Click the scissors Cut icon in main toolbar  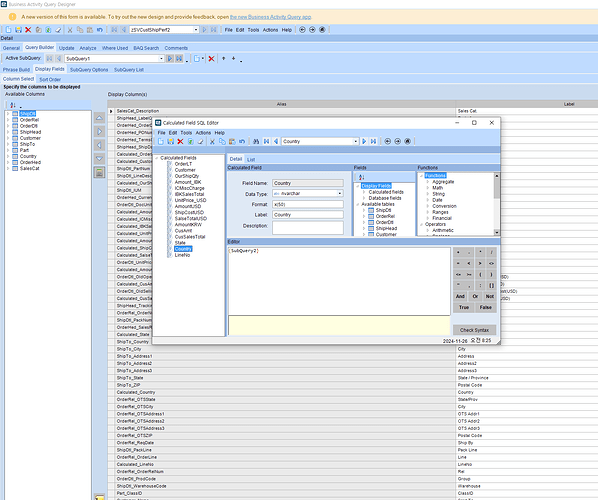click(70, 30)
